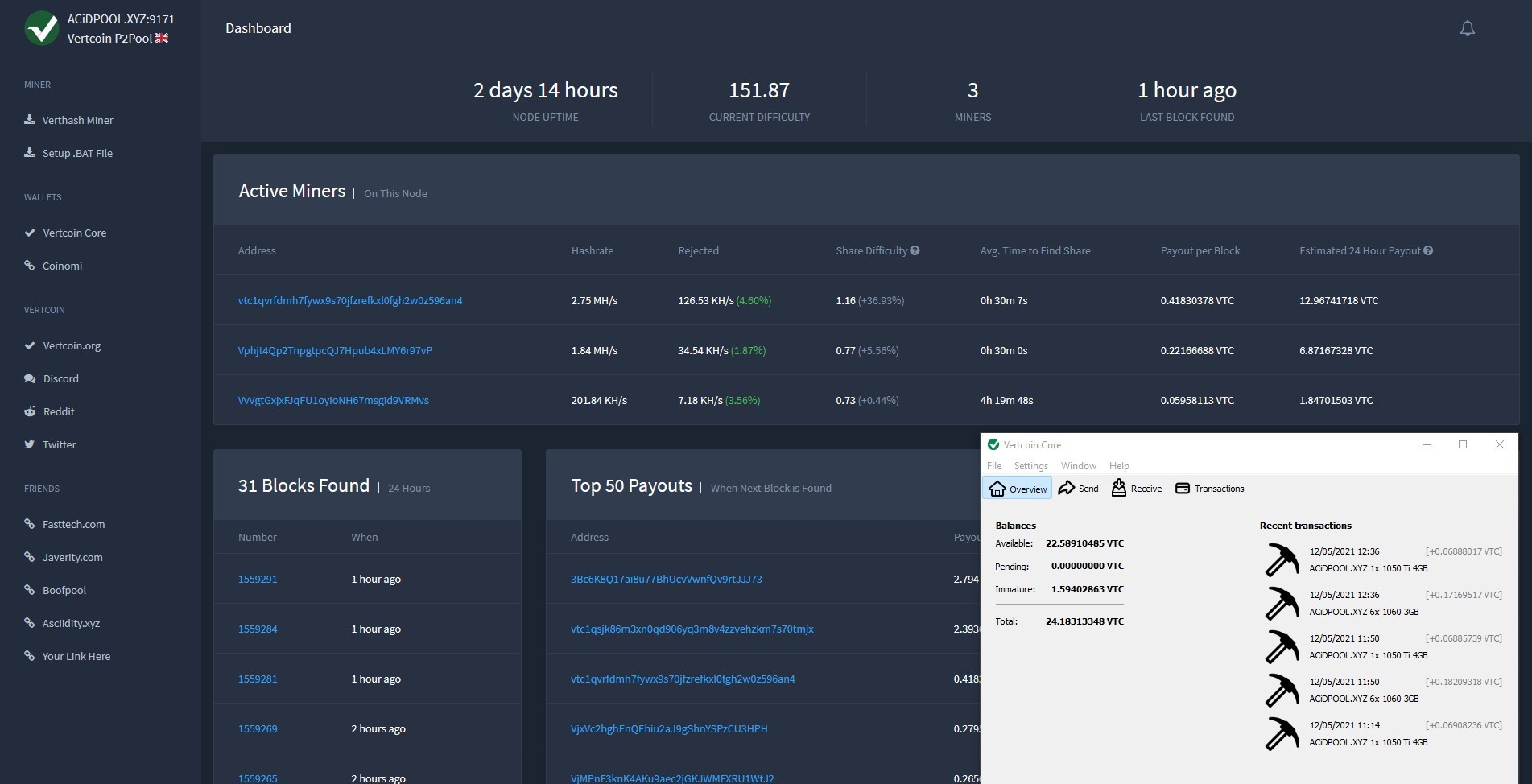Click the Vertcoin Core title bar logo icon

tap(993, 444)
